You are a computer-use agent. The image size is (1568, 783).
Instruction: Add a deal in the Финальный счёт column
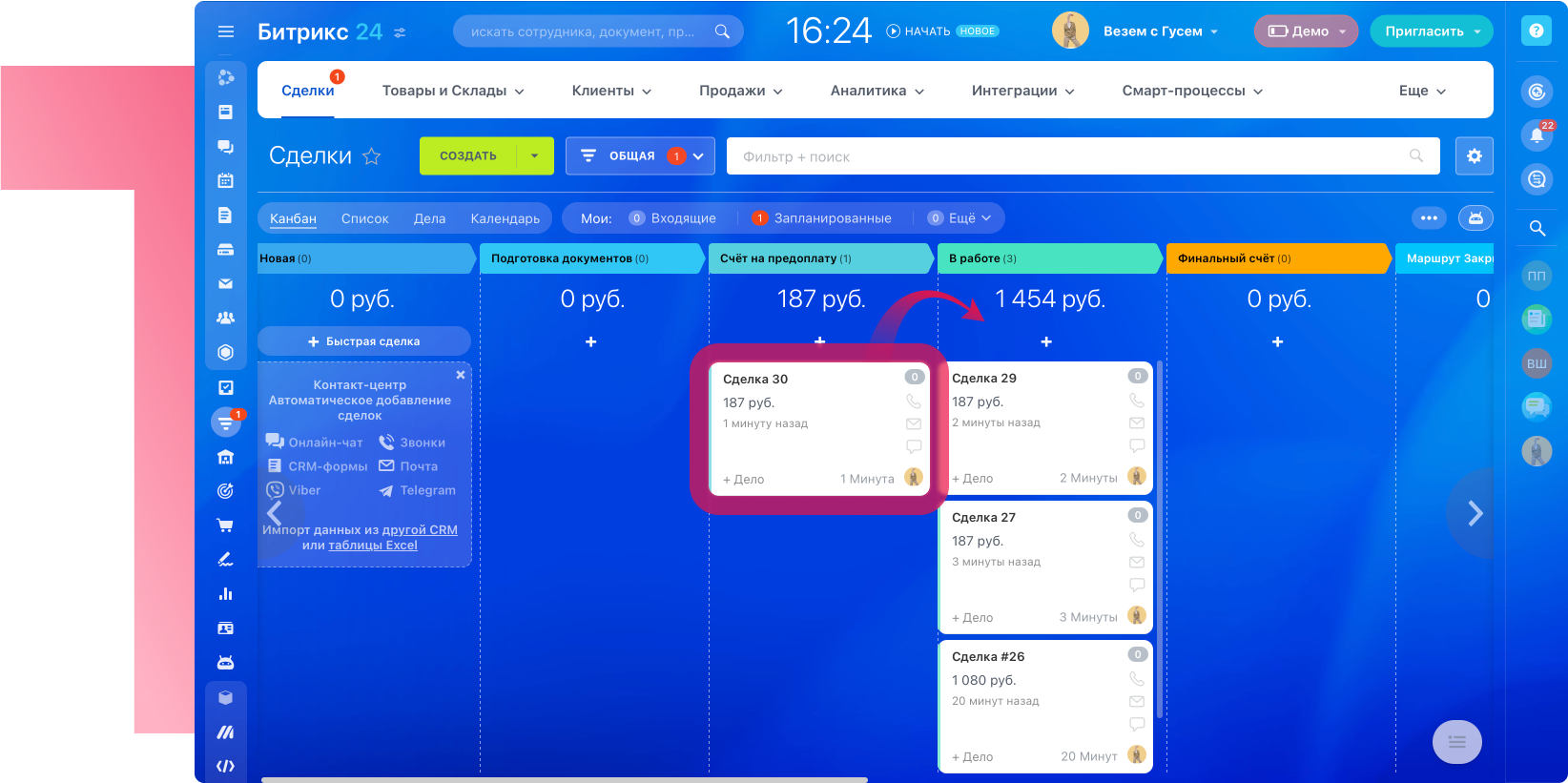pyautogui.click(x=1277, y=341)
